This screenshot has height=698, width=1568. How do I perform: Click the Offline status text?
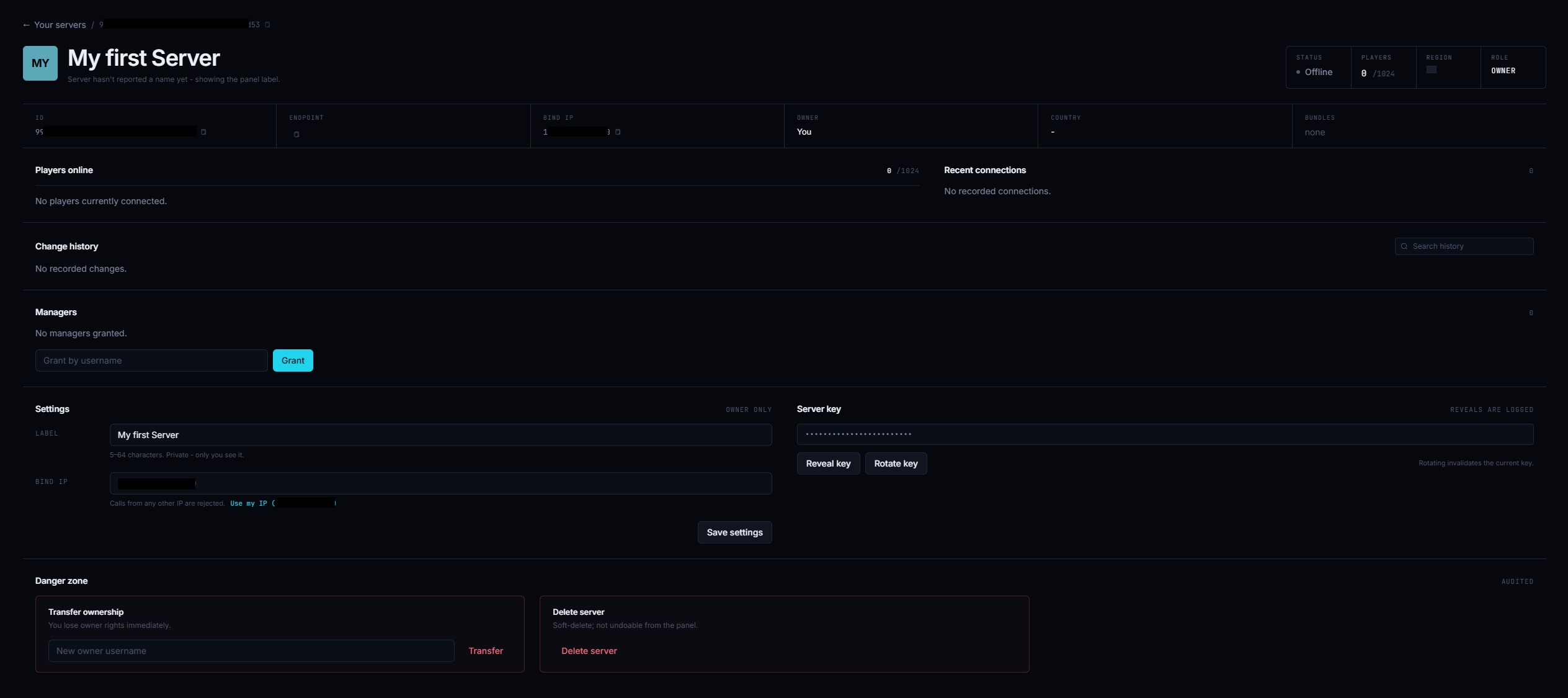coord(1318,72)
